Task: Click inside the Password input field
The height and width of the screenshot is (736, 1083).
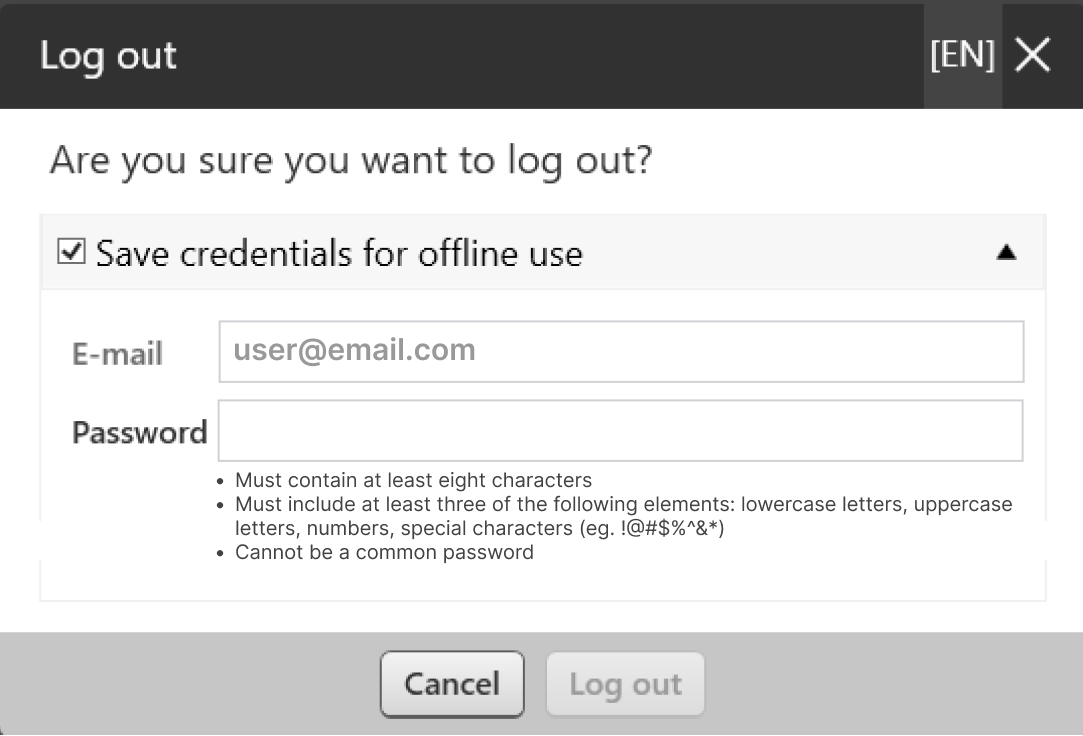Action: pos(620,430)
